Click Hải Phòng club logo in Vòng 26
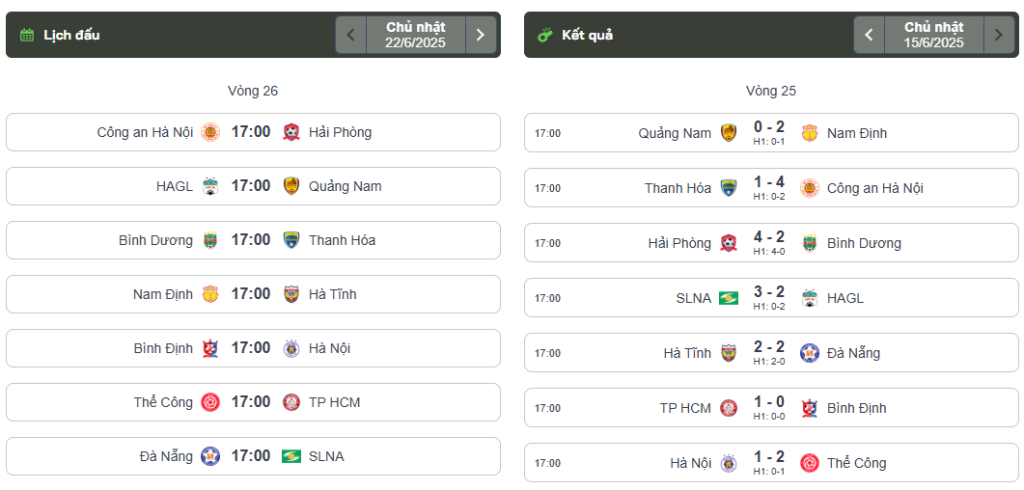Viewport: 1024px width, 490px height. tap(291, 133)
